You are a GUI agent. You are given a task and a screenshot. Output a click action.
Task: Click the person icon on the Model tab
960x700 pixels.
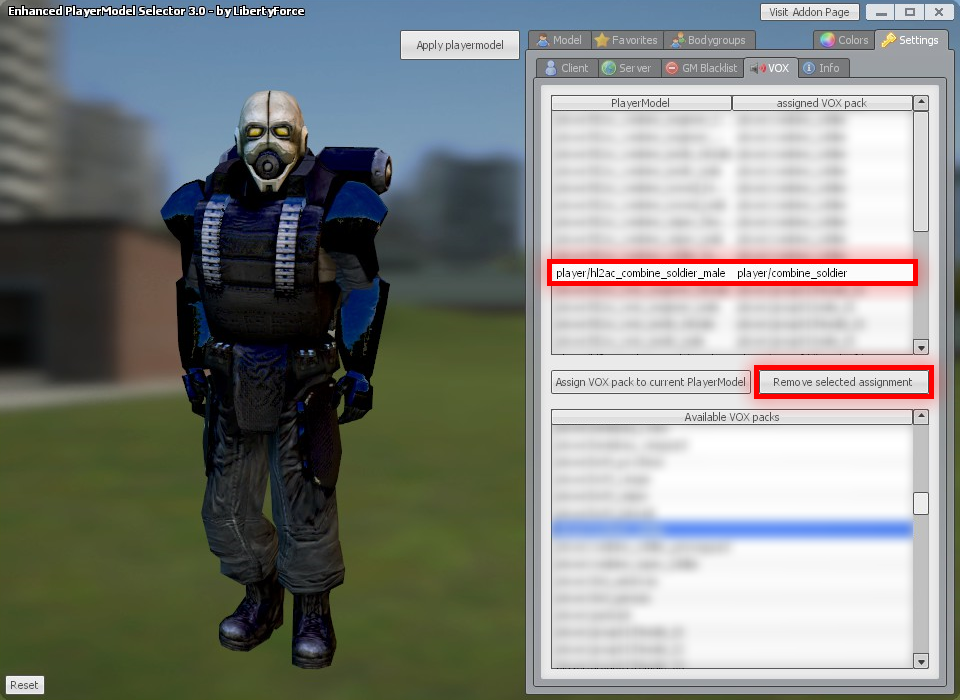pyautogui.click(x=542, y=40)
